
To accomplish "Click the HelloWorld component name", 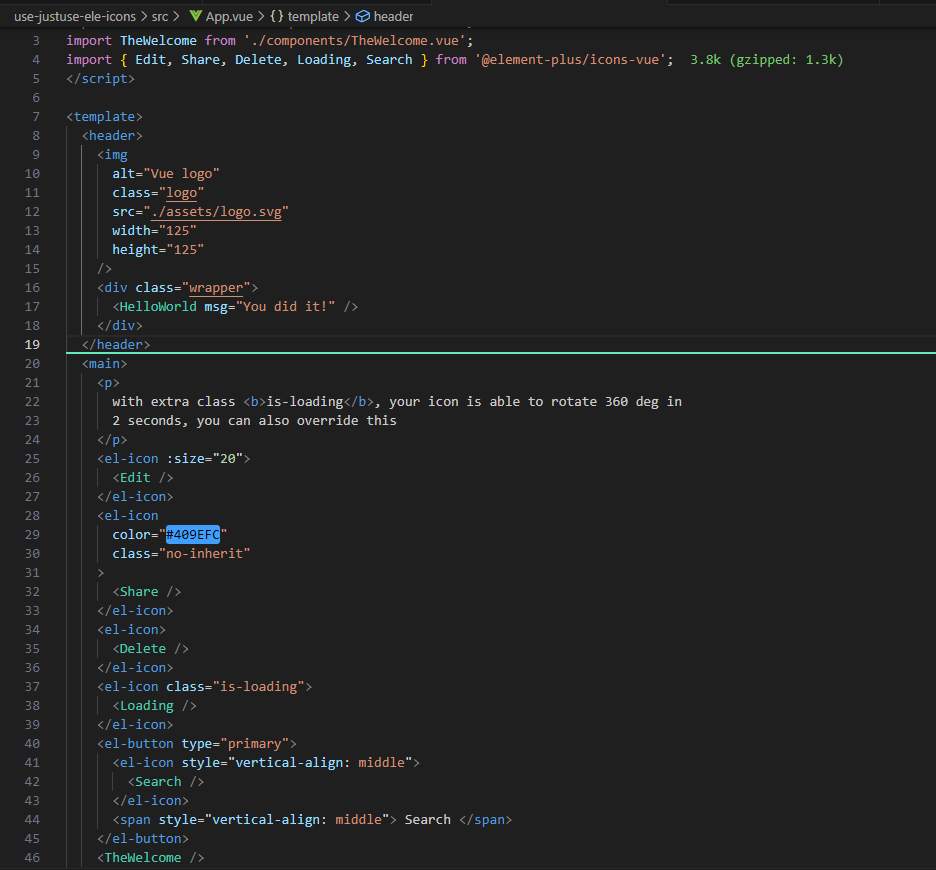I will 158,307.
